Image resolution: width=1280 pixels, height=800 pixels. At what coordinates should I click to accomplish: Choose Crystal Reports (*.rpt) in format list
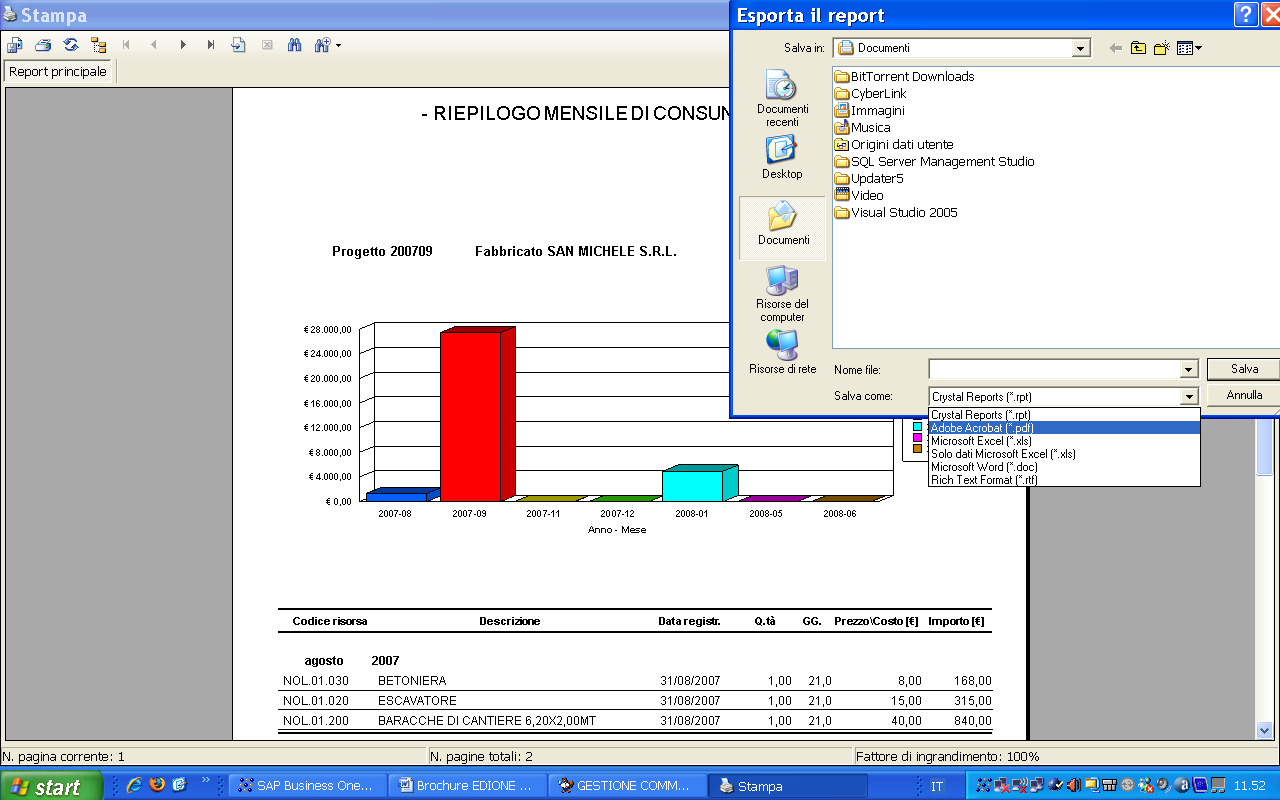coord(1064,415)
